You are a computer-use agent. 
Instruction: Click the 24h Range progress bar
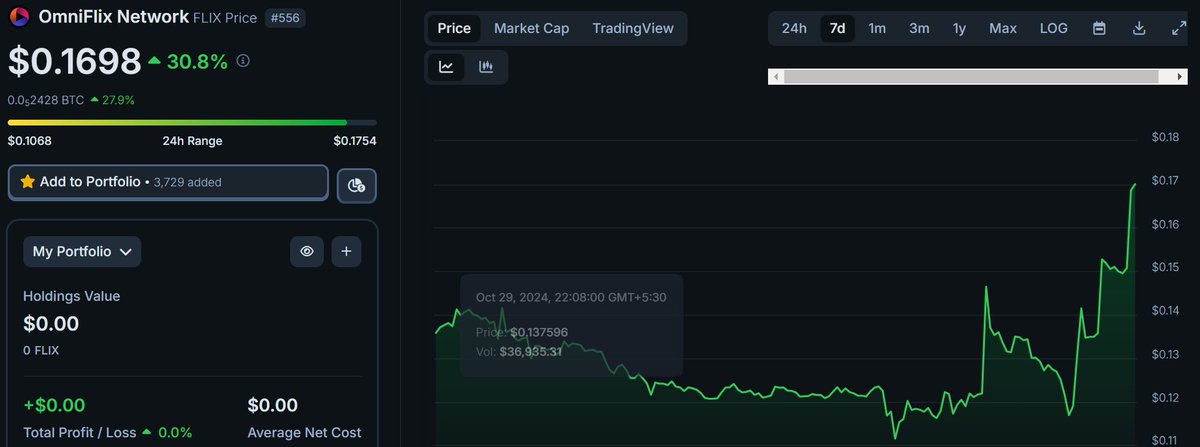tap(192, 122)
